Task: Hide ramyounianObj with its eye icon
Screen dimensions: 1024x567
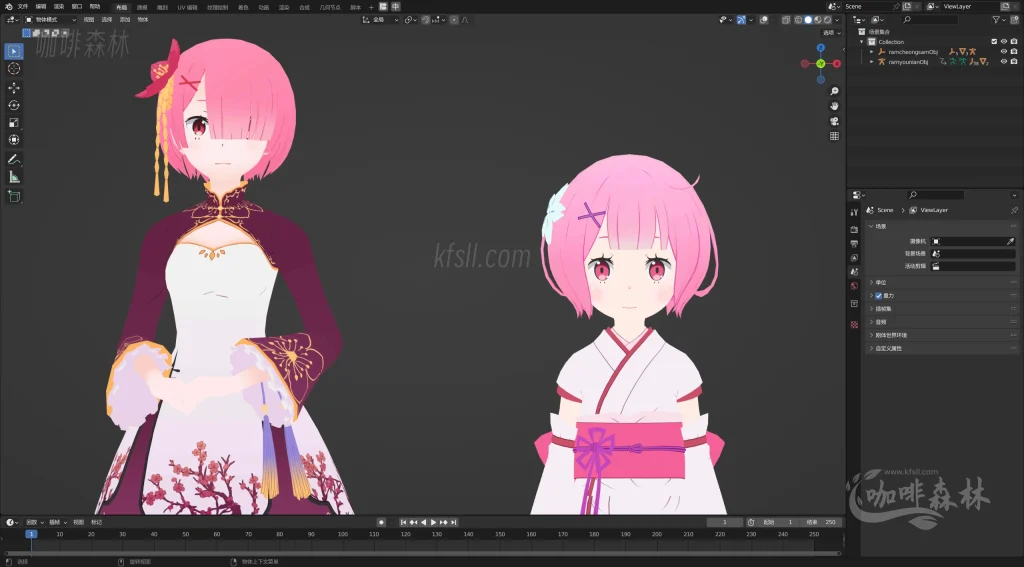Action: (1004, 61)
